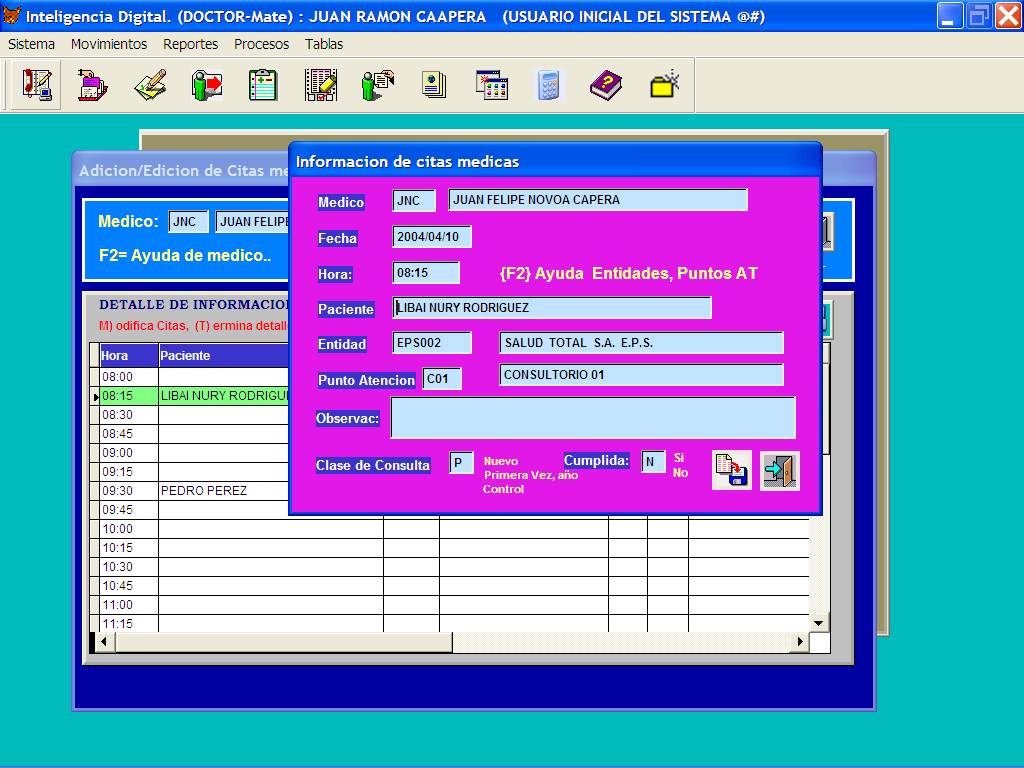This screenshot has width=1024, height=768.
Task: Open the purple help book icon
Action: (606, 86)
